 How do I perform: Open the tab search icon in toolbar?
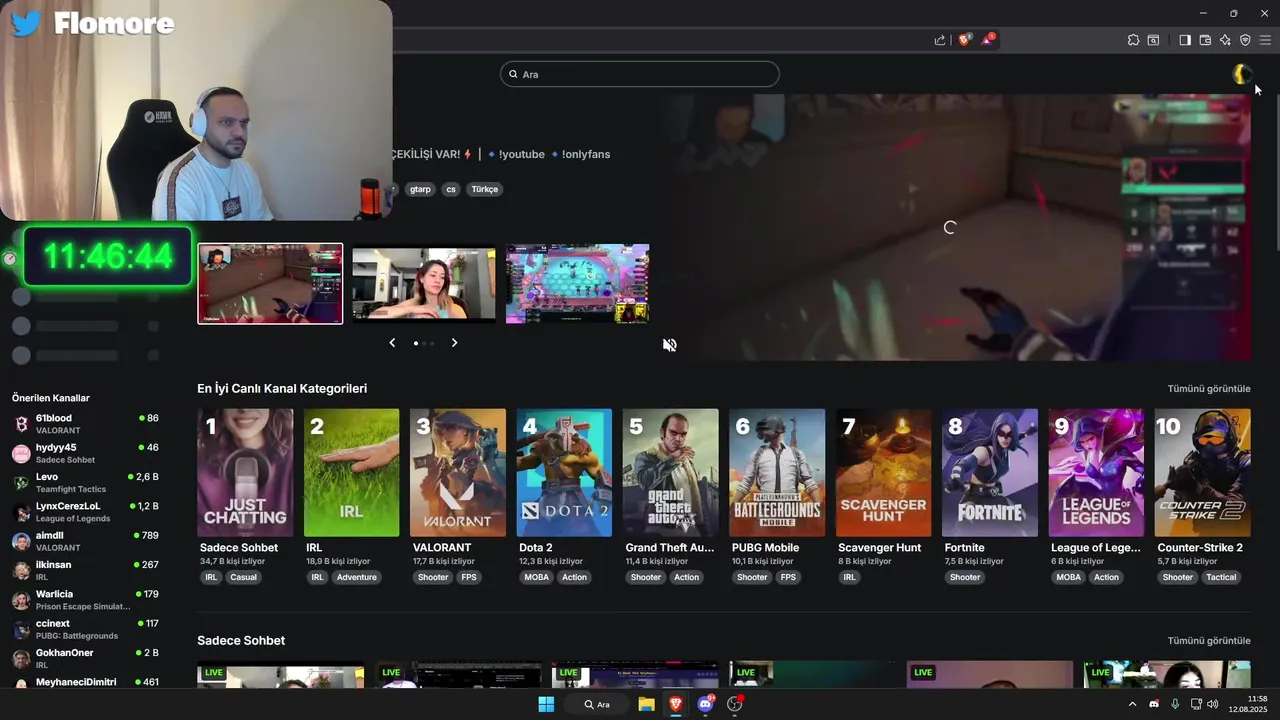[1153, 40]
